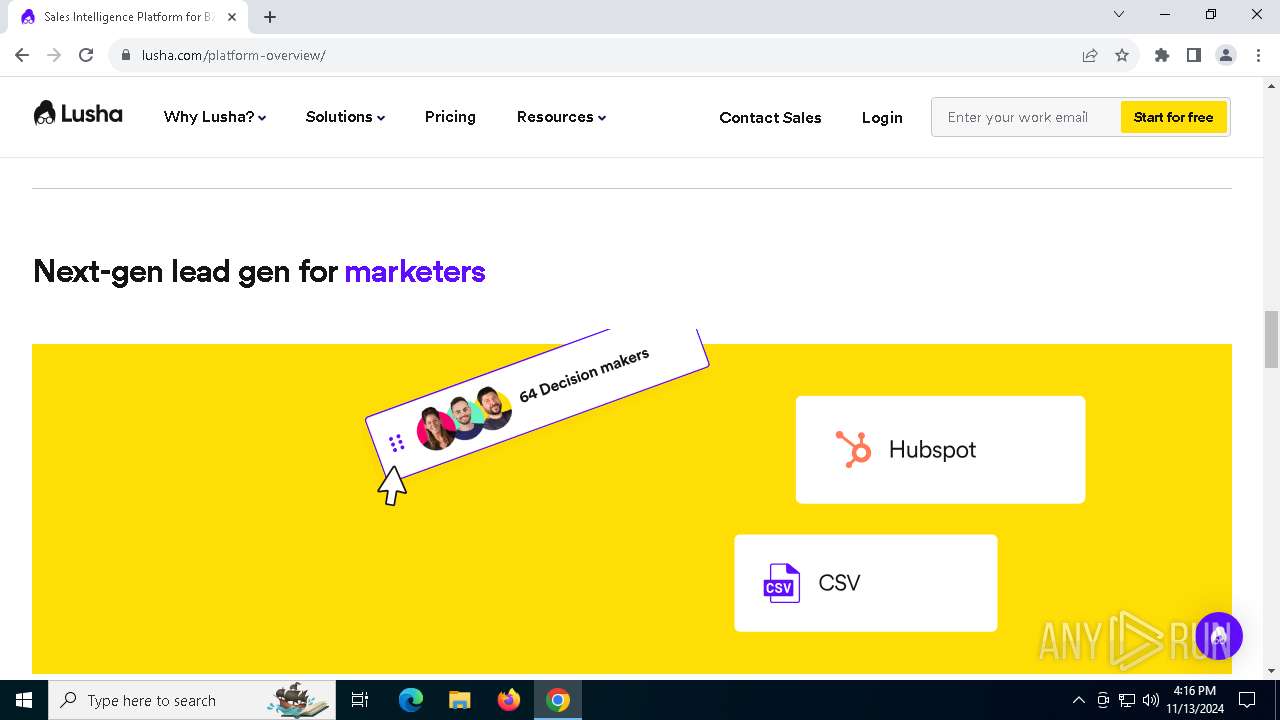The image size is (1280, 720).
Task: Expand Solutions menu
Action: click(x=345, y=117)
